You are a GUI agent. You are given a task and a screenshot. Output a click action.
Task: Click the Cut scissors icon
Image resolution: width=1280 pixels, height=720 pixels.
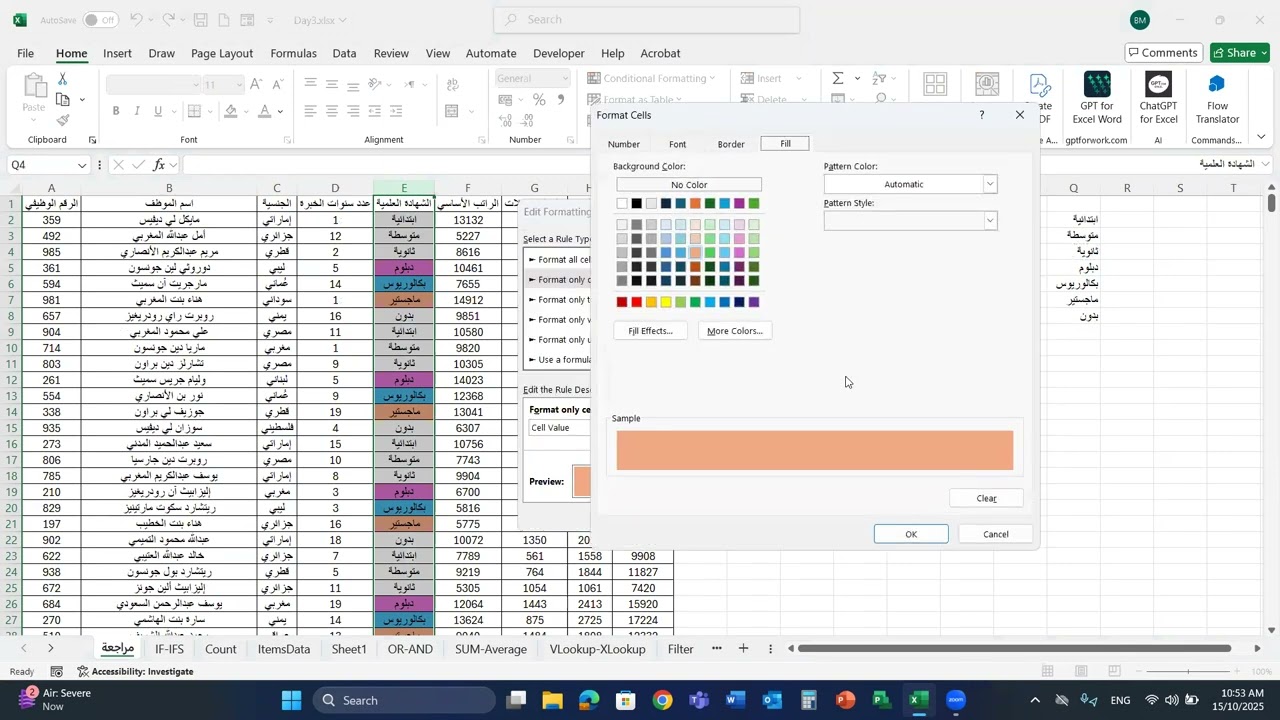63,79
